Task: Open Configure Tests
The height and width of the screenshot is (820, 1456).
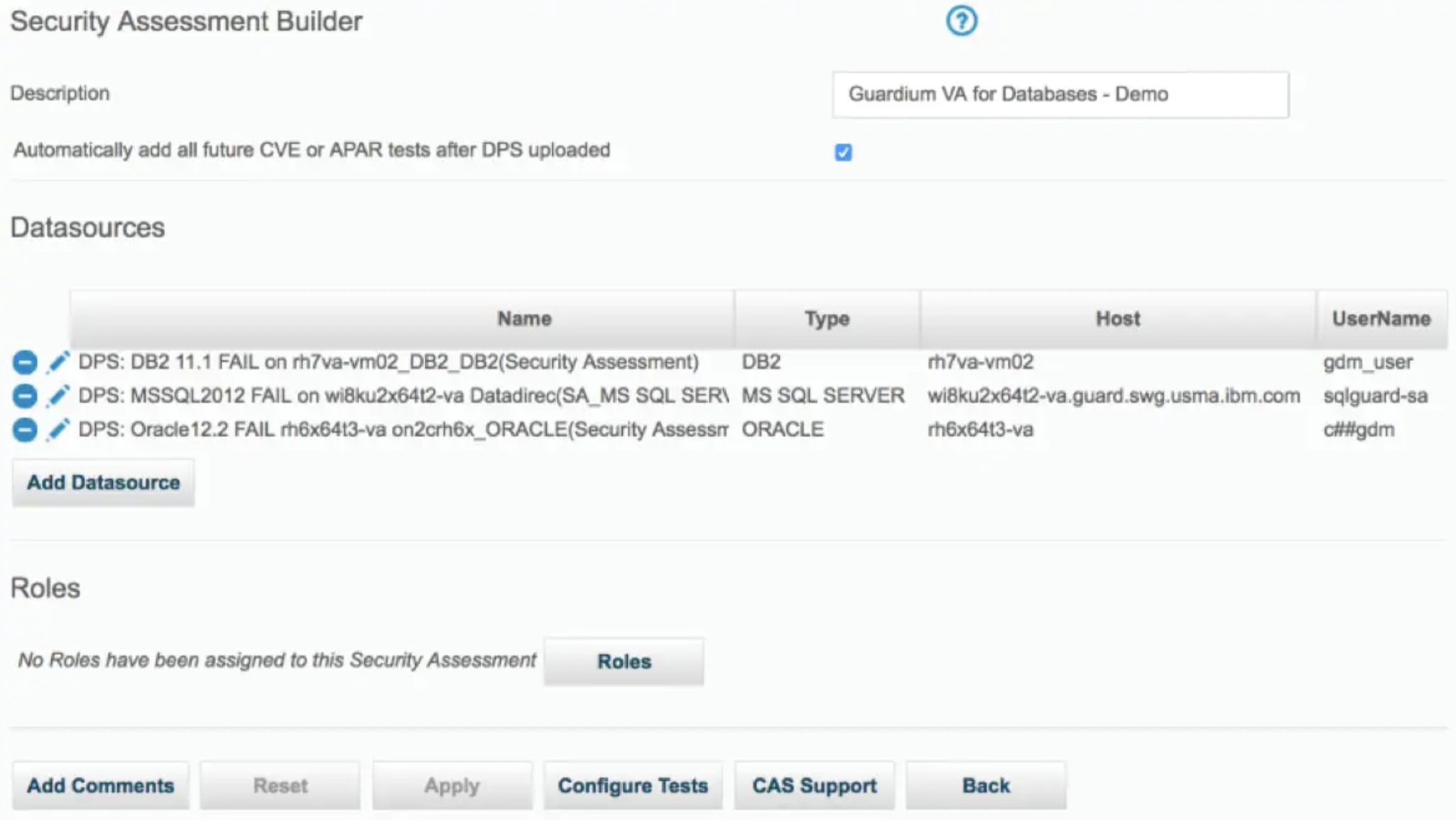Action: (x=633, y=786)
